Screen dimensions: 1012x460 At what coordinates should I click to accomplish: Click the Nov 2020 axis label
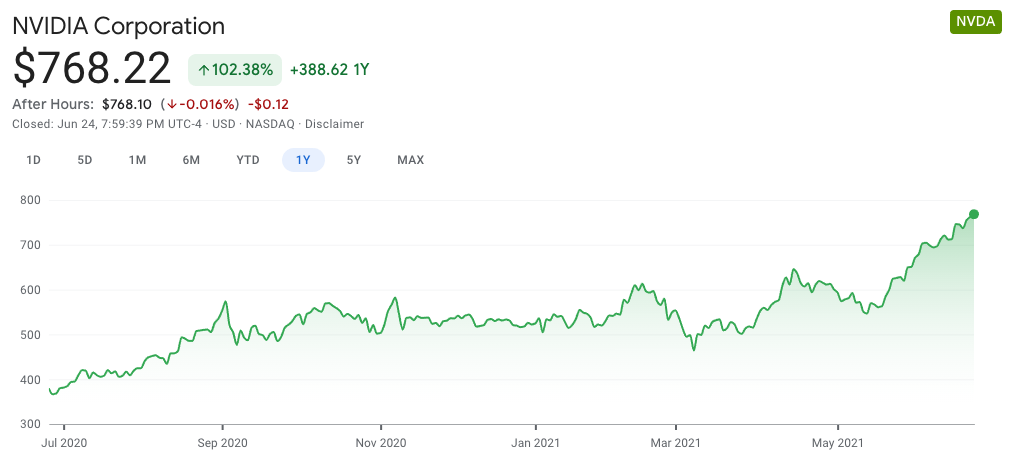[x=381, y=443]
